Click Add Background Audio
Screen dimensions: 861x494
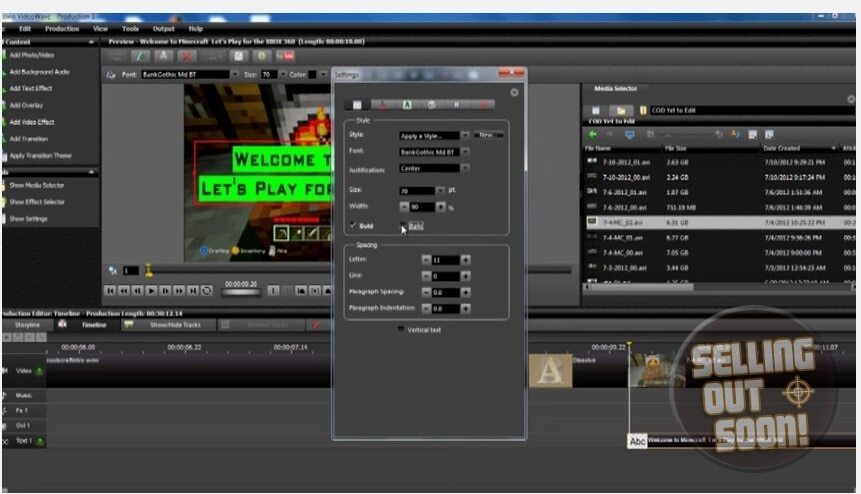pyautogui.click(x=40, y=72)
